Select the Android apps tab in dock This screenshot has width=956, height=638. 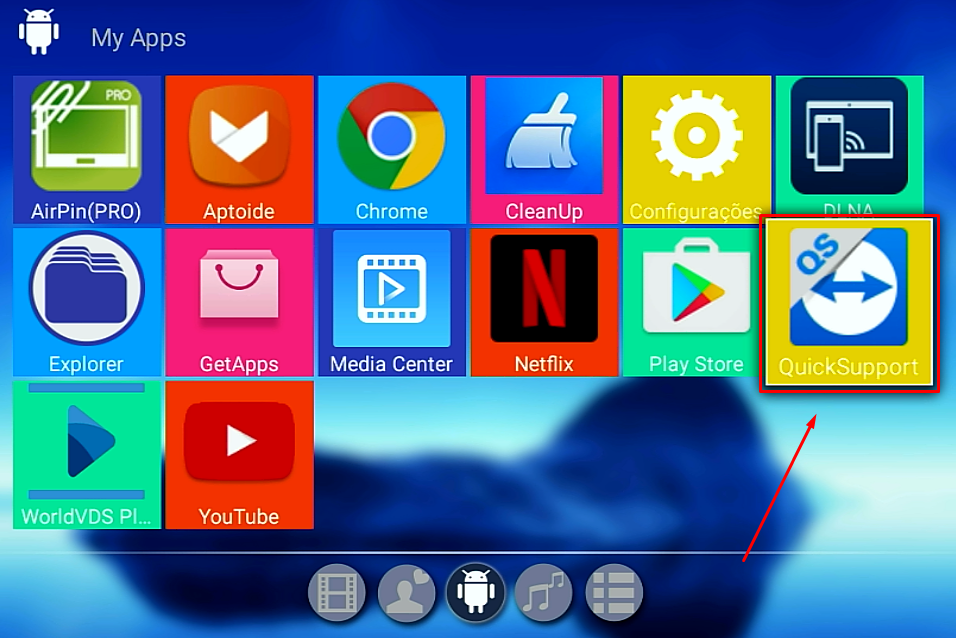pos(476,593)
